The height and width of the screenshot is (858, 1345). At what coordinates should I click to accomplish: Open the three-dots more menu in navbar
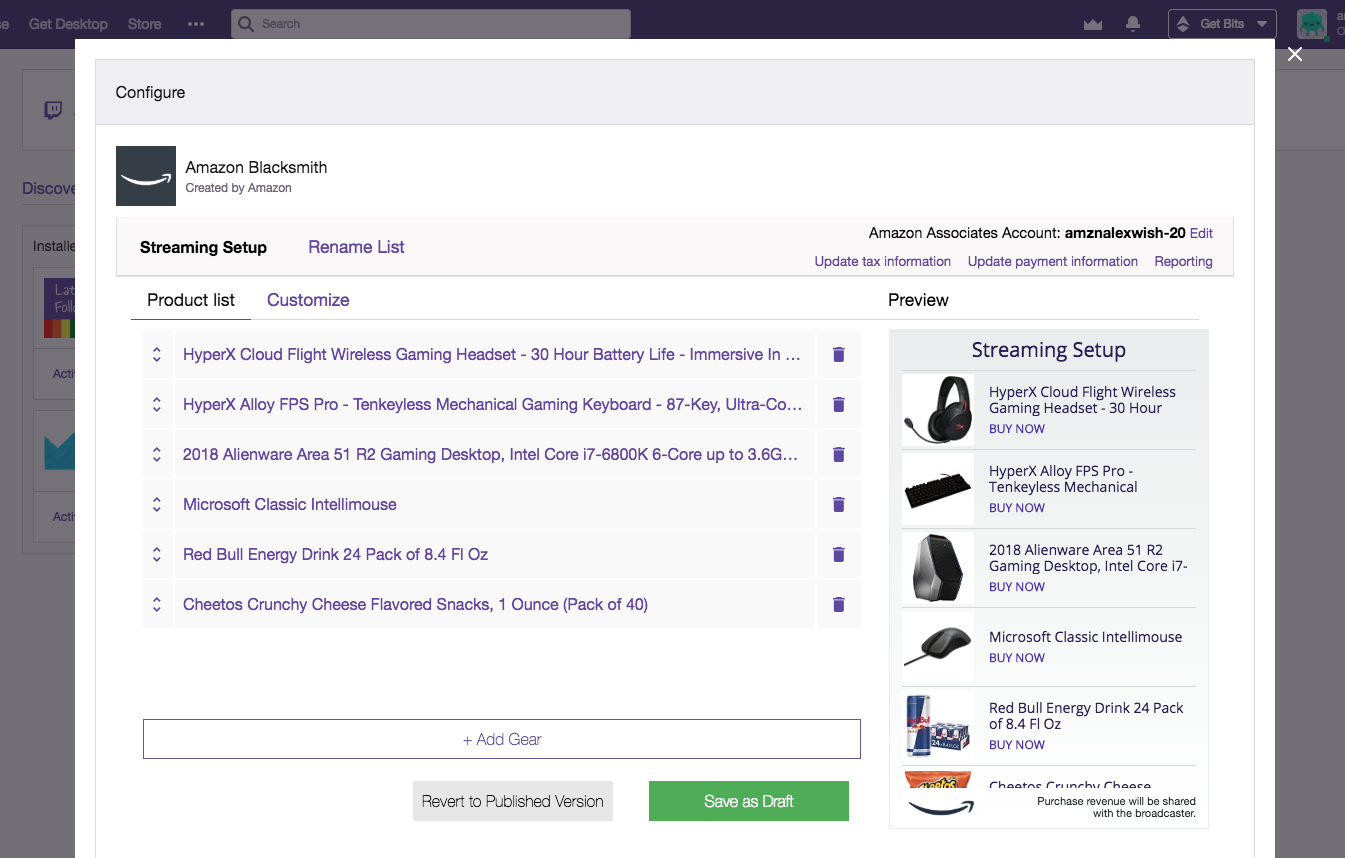tap(196, 24)
